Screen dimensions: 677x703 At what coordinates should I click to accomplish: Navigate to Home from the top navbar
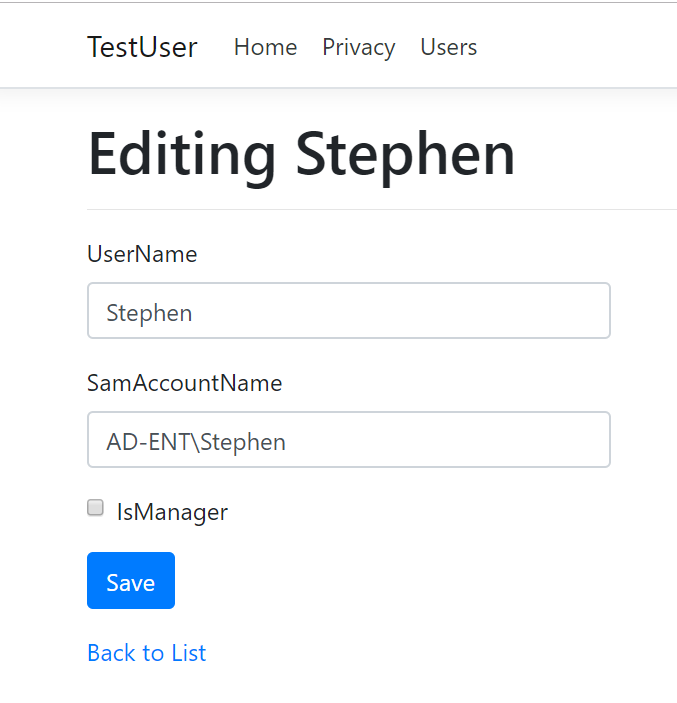(265, 47)
